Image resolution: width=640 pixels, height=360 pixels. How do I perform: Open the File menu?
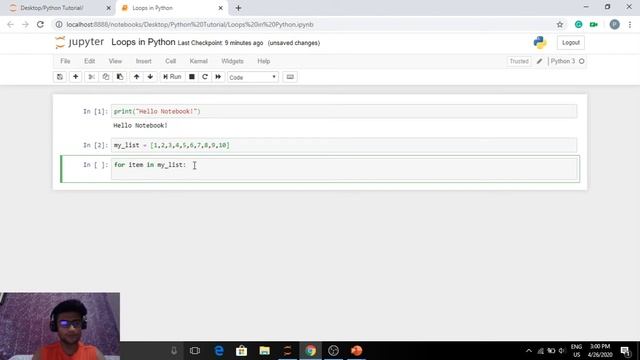pyautogui.click(x=65, y=61)
